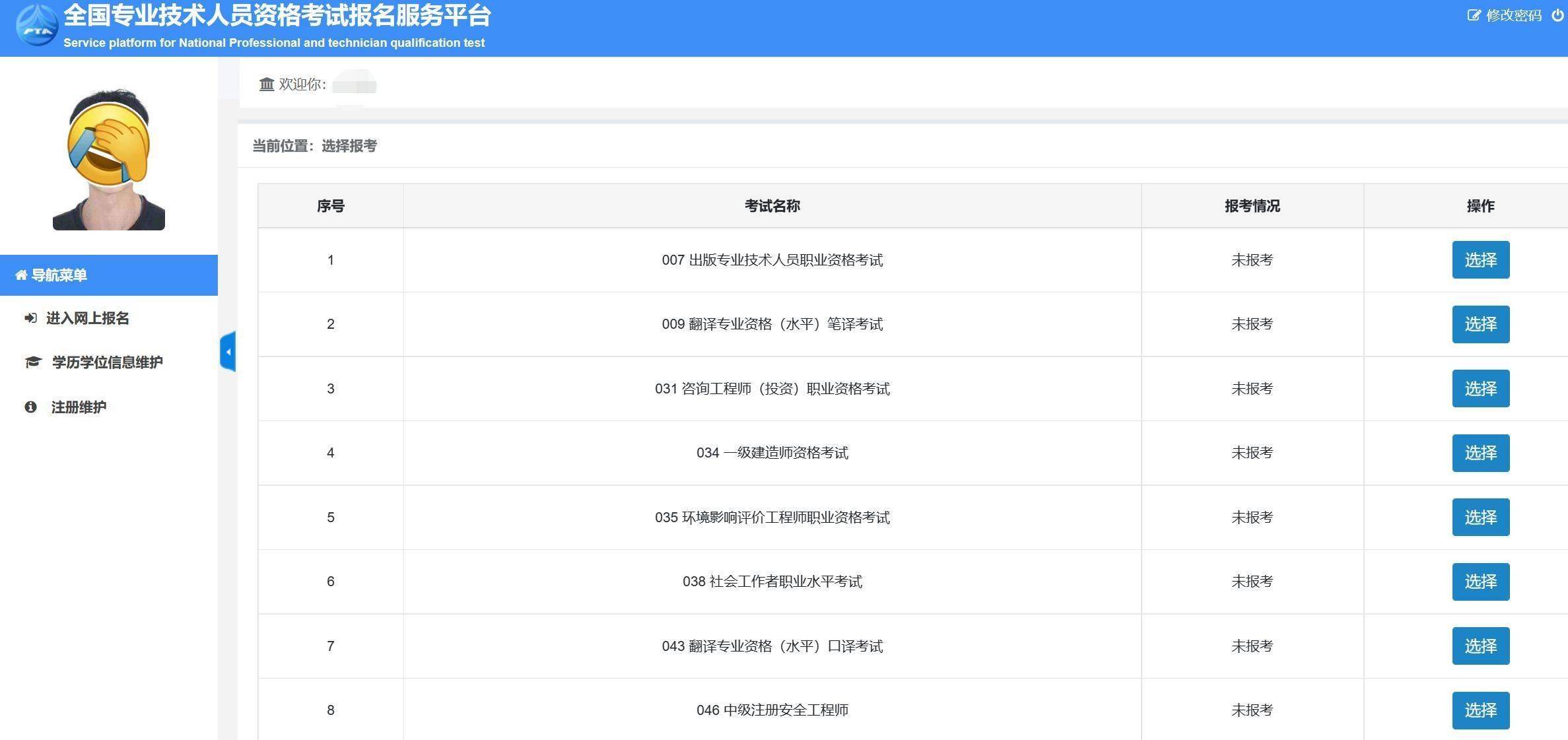The height and width of the screenshot is (740, 1568).
Task: Select 009 翻译专业资格笔译考试
Action: pos(1482,324)
